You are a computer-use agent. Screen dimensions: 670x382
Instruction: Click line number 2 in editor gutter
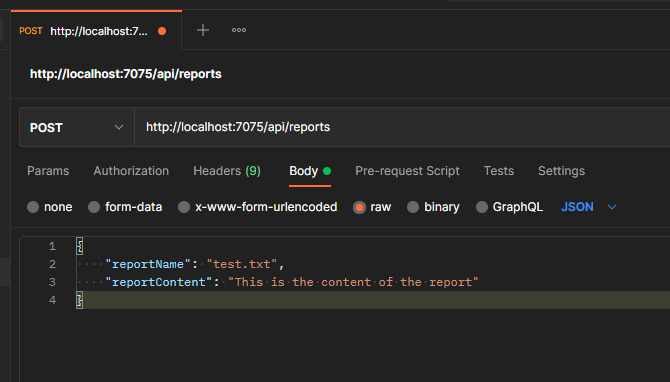click(52, 264)
